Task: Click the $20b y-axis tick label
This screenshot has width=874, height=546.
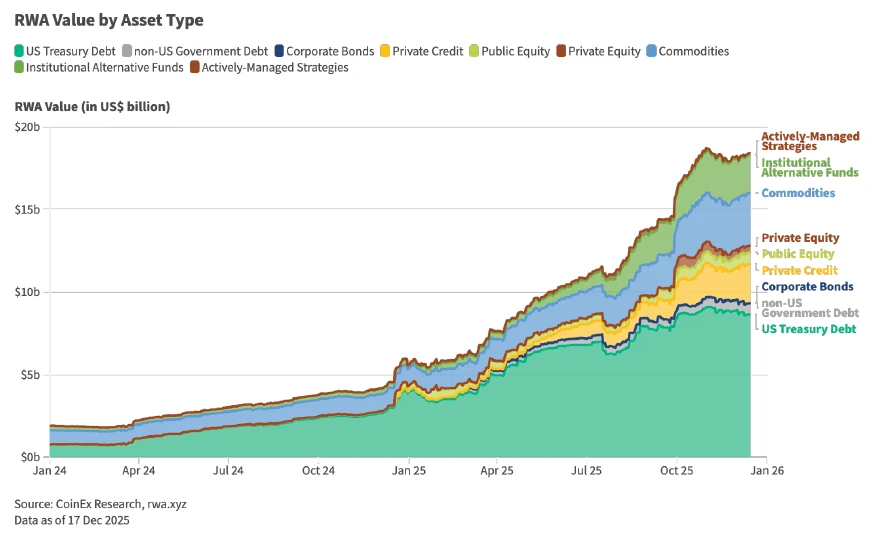Action: tap(27, 127)
